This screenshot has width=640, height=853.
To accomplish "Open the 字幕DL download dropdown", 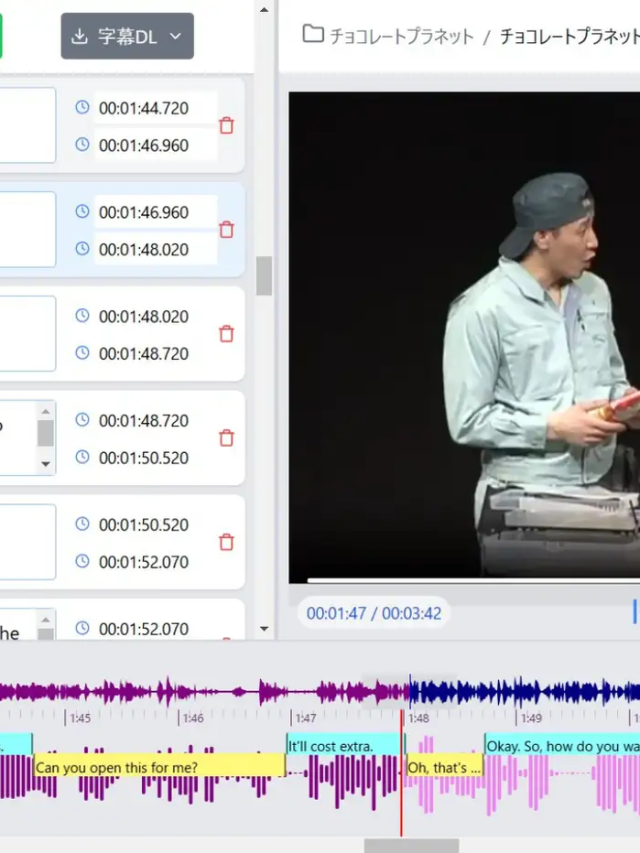I will coord(127,36).
